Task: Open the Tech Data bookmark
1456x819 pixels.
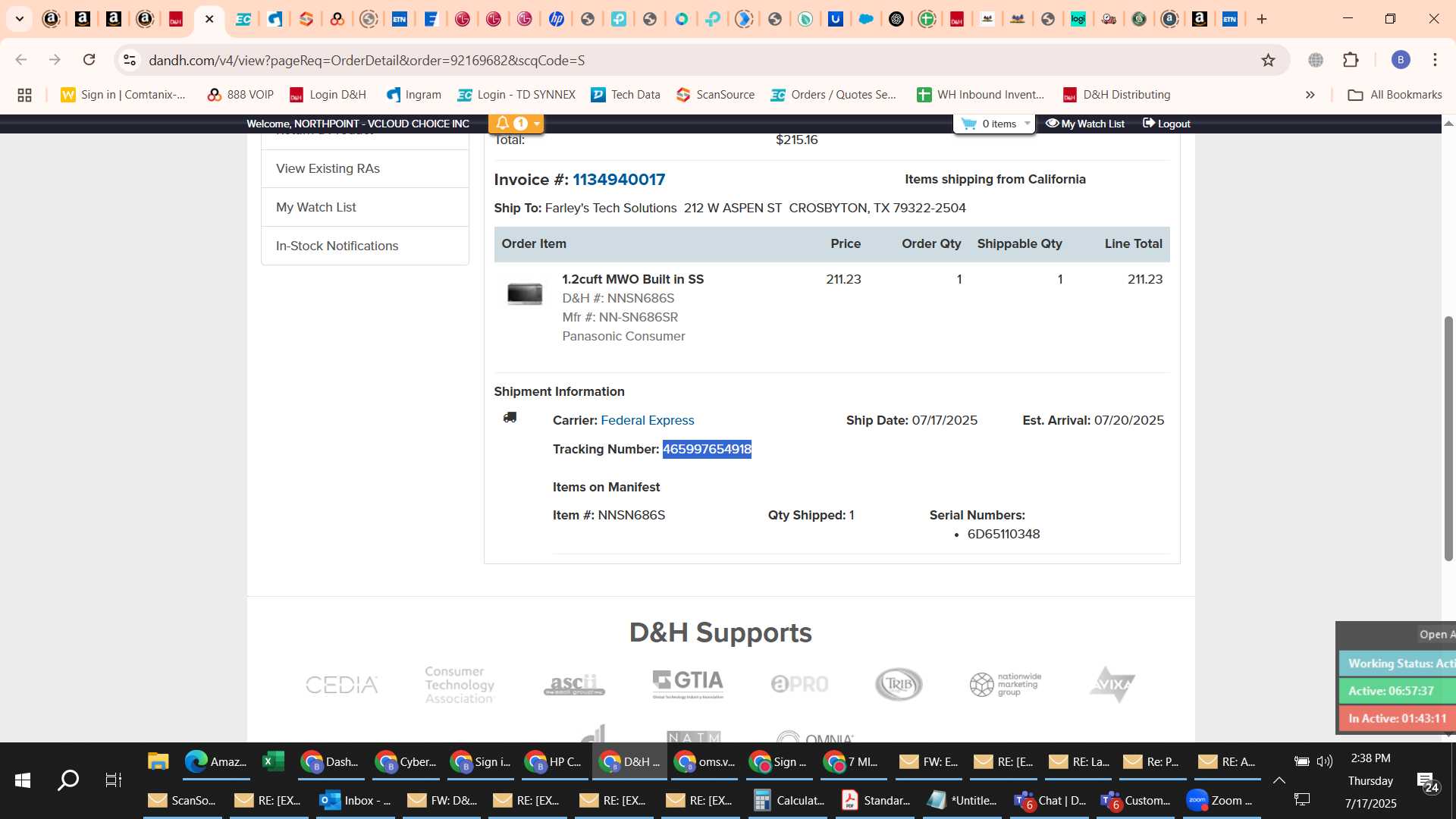Action: point(626,95)
